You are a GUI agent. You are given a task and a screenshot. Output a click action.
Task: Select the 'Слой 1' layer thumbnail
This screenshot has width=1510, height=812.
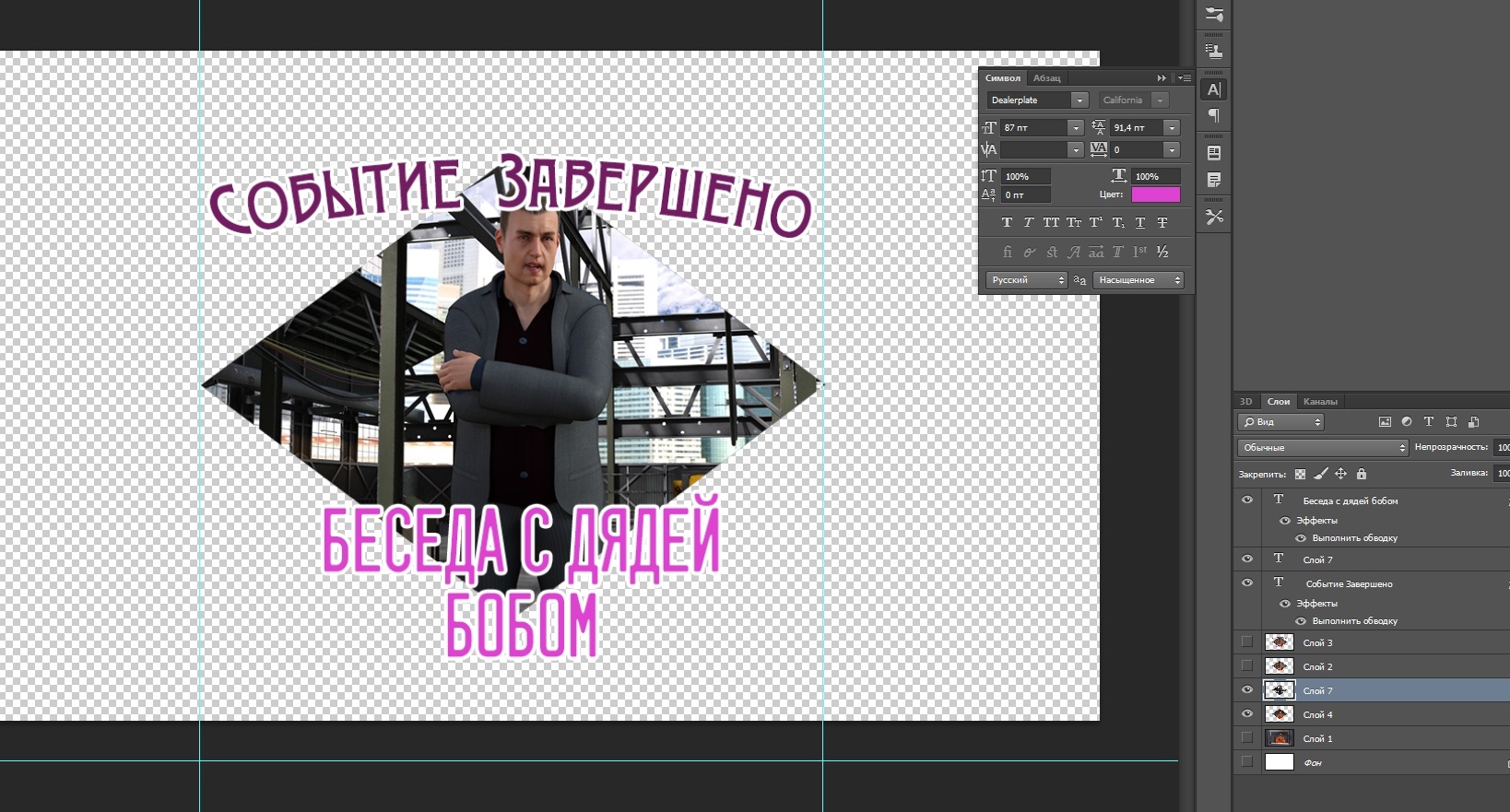coord(1280,737)
